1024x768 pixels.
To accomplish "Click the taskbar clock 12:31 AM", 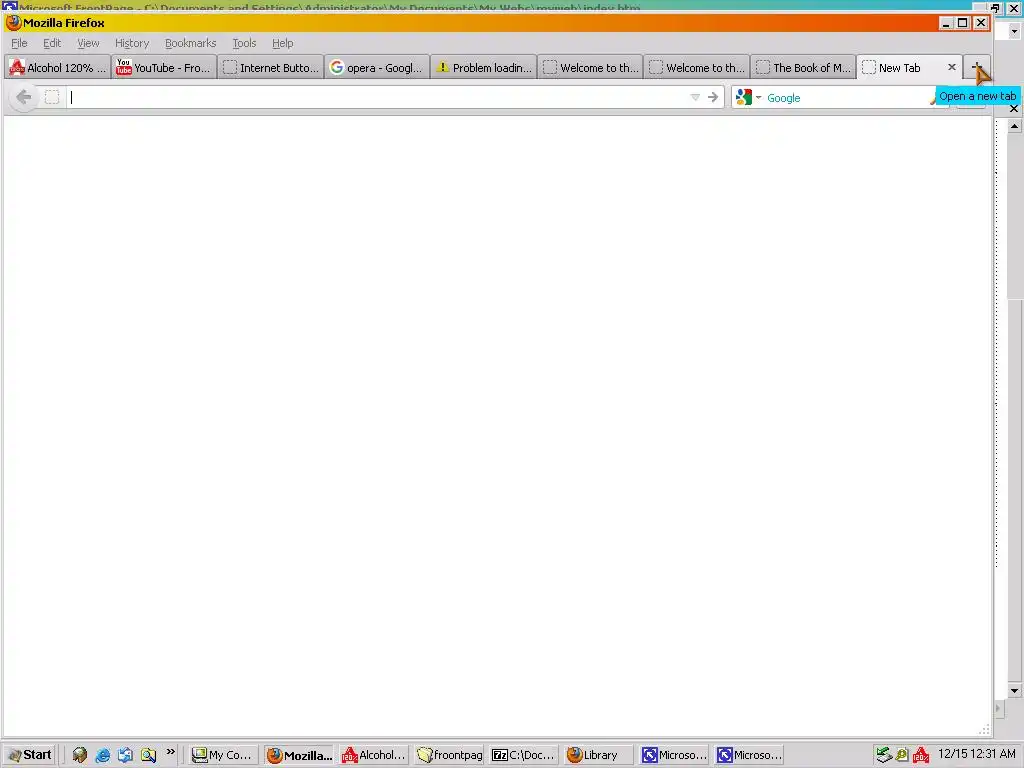I will tap(976, 754).
